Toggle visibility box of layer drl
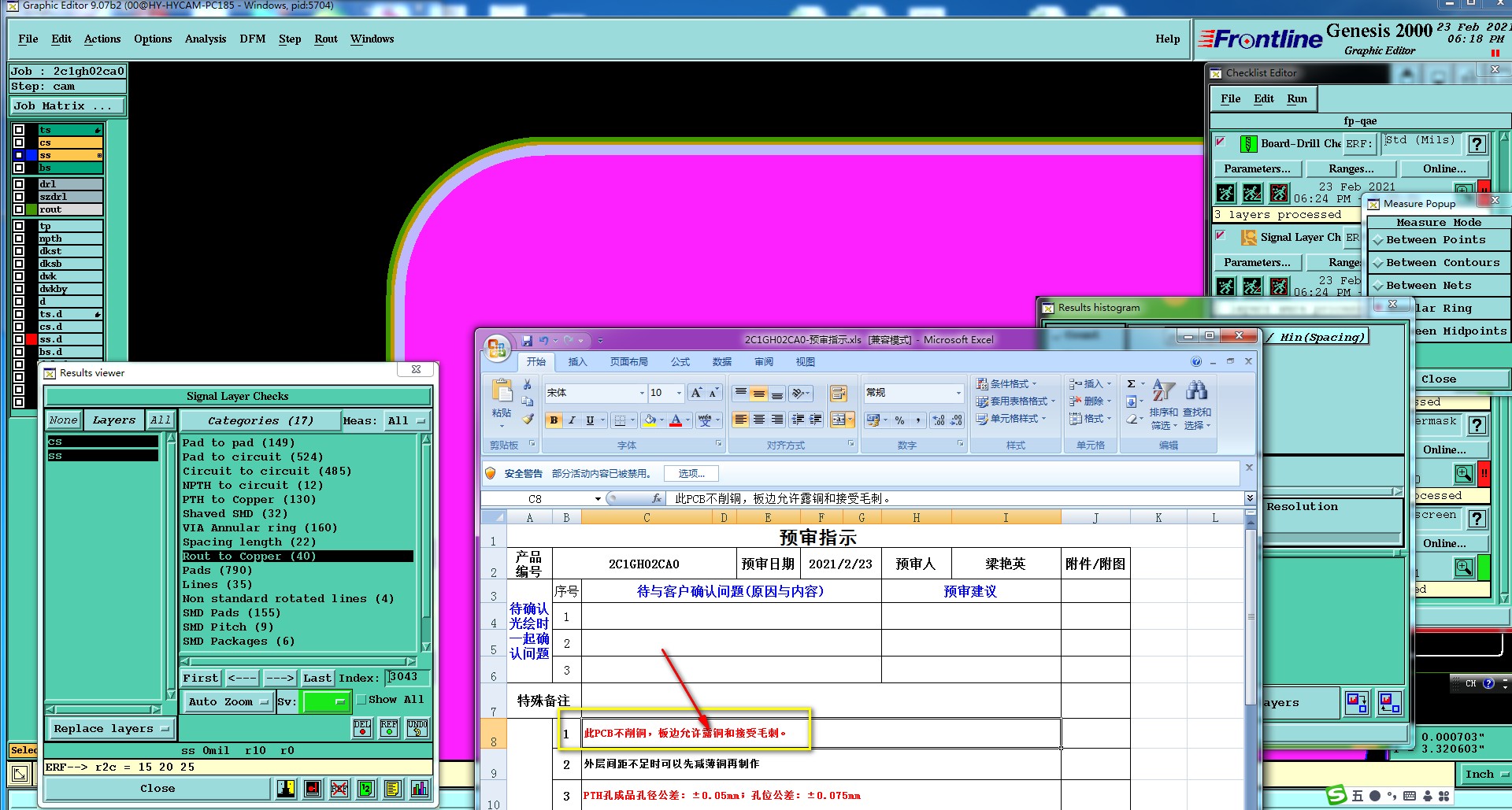The width and height of the screenshot is (1512, 810). pos(19,184)
